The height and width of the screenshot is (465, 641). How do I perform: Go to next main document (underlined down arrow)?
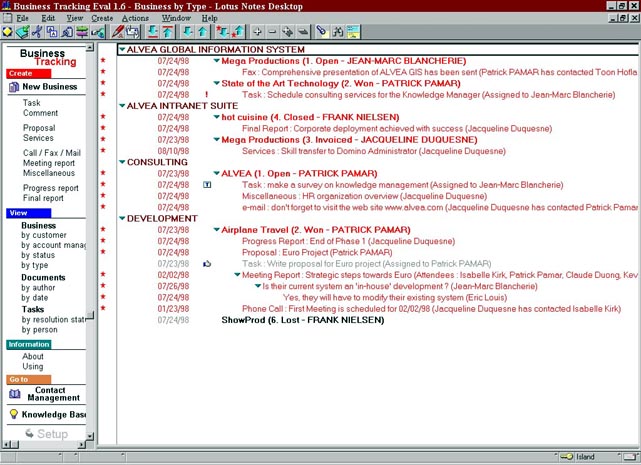coord(152,31)
